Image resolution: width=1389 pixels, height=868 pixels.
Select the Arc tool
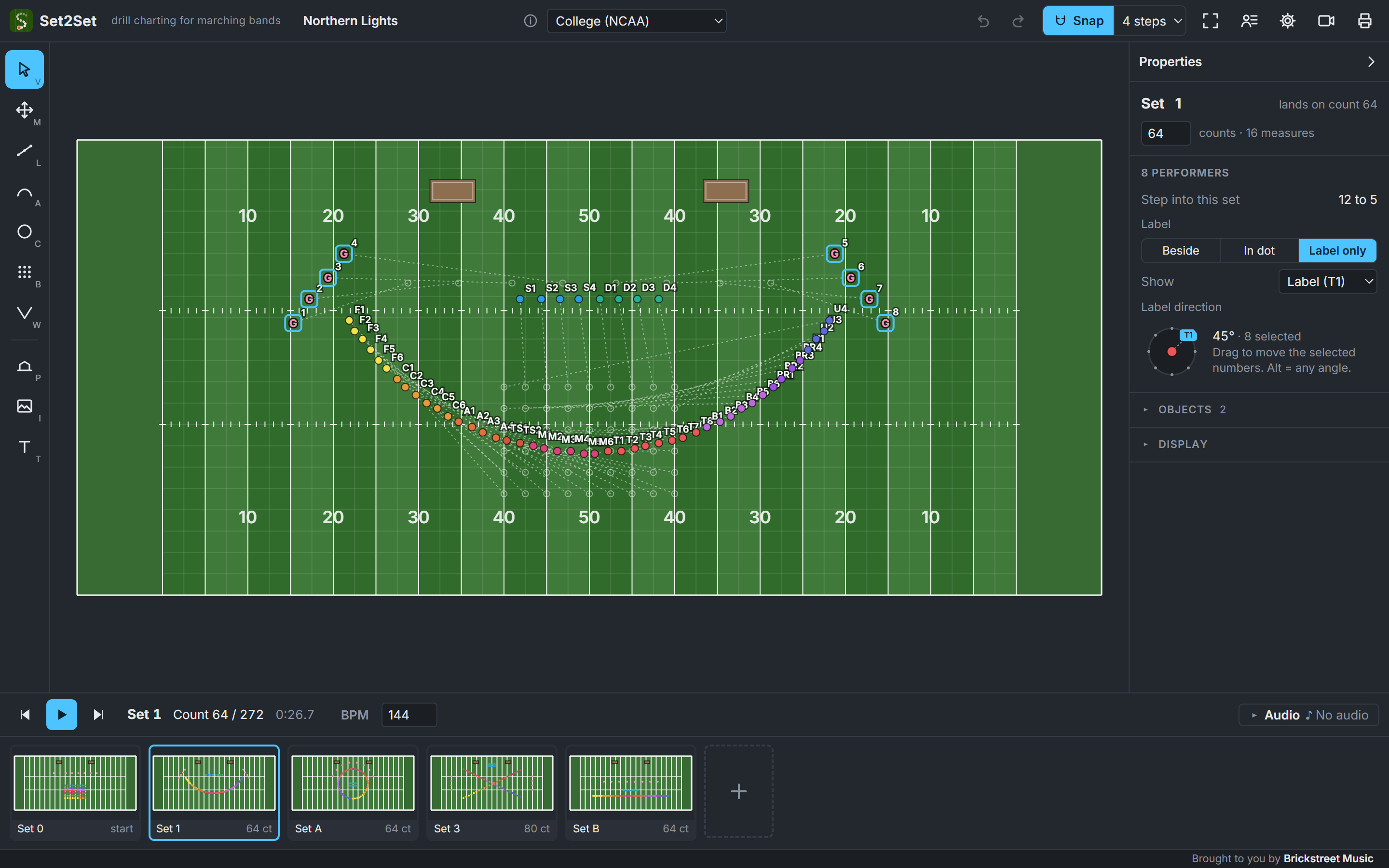(x=24, y=191)
